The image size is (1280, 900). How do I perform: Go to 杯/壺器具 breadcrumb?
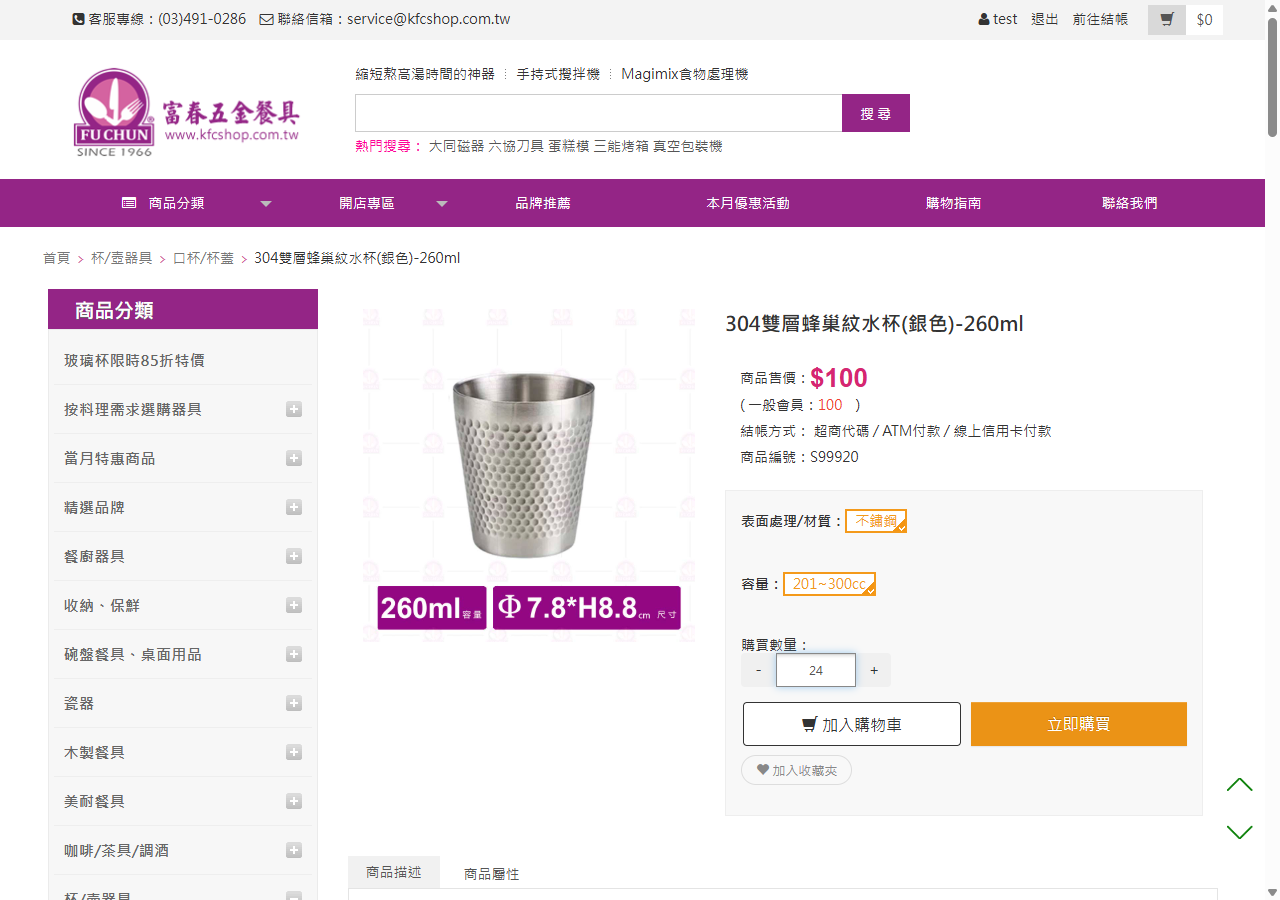click(x=122, y=258)
